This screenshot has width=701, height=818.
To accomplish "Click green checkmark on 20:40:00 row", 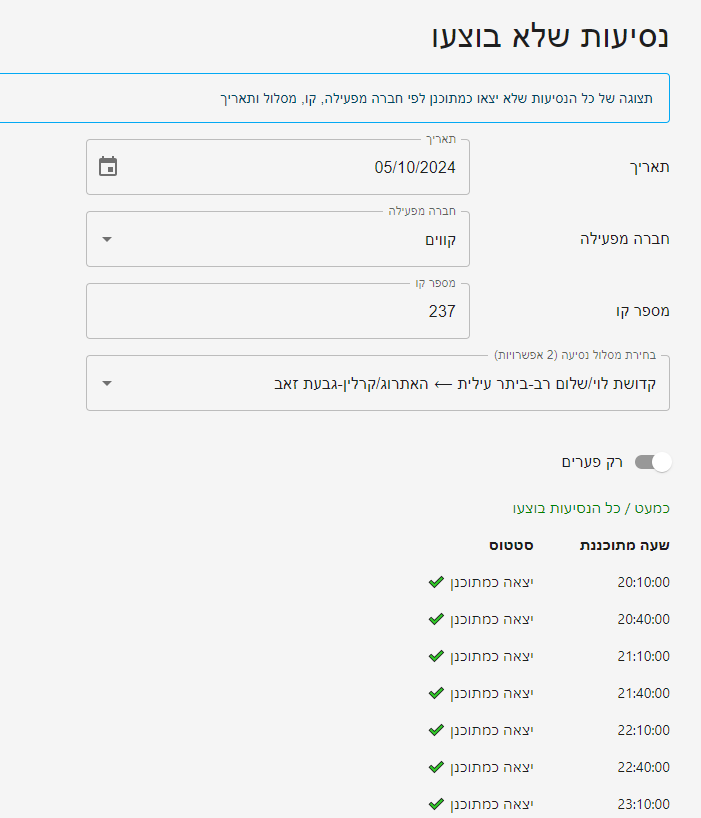I will pos(435,619).
